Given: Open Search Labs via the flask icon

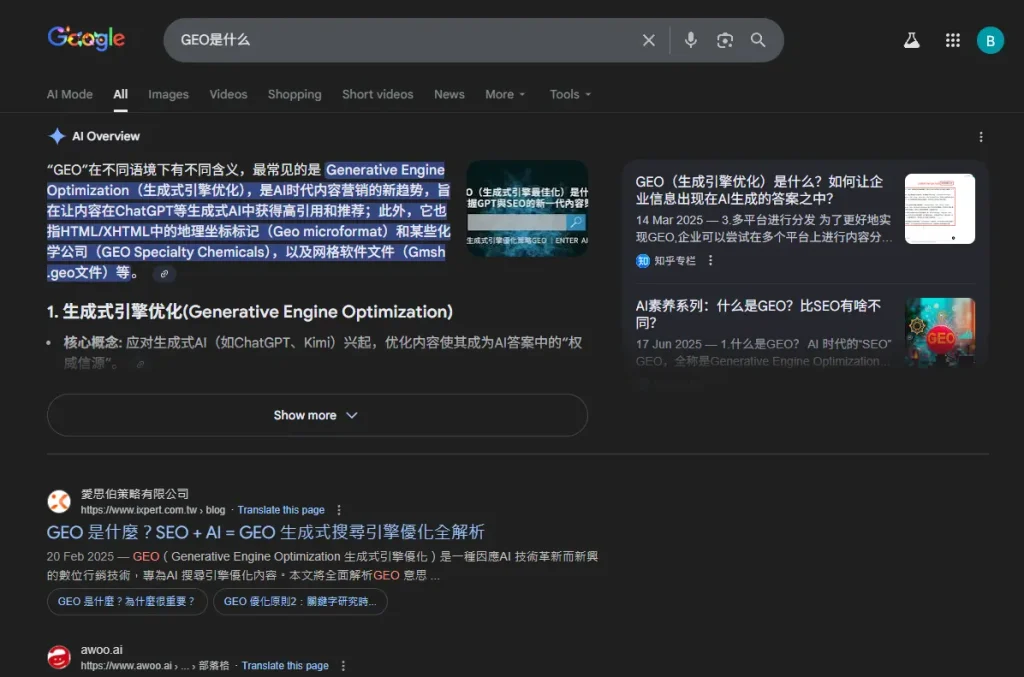Looking at the screenshot, I should pyautogui.click(x=911, y=40).
